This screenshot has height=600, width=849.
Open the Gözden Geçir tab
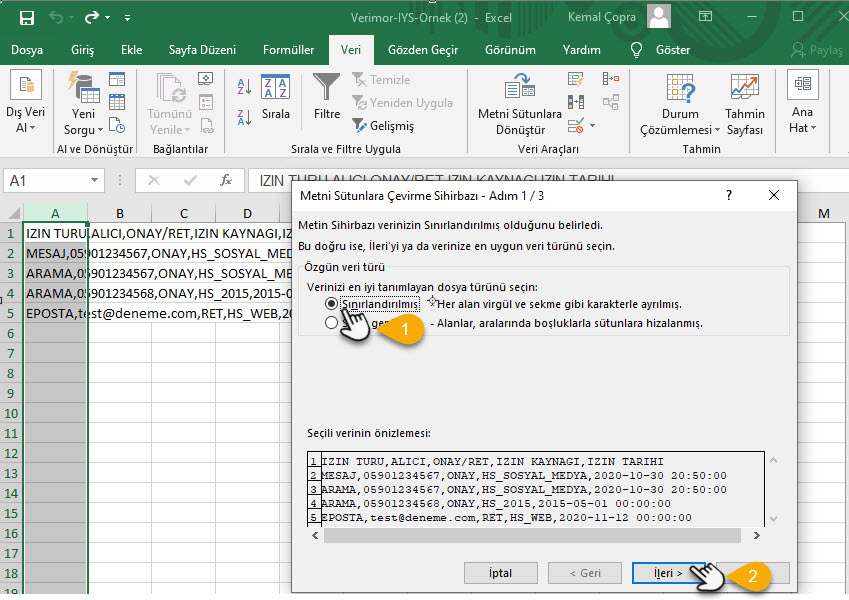coord(423,50)
